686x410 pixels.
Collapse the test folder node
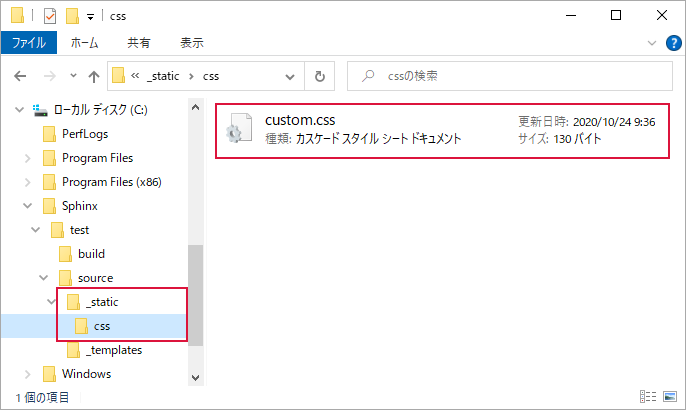point(35,230)
